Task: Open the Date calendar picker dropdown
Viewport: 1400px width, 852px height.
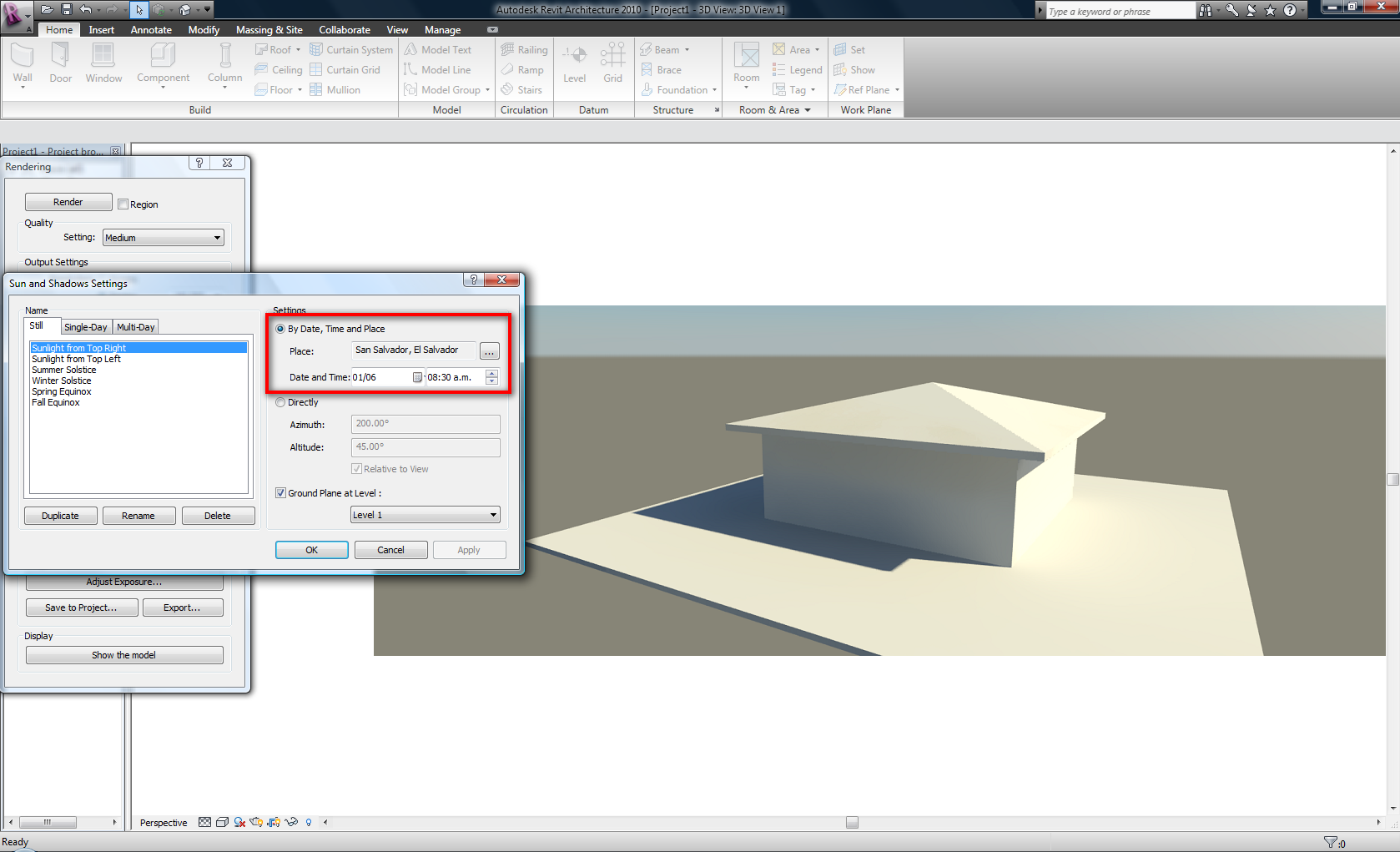Action: tap(417, 377)
